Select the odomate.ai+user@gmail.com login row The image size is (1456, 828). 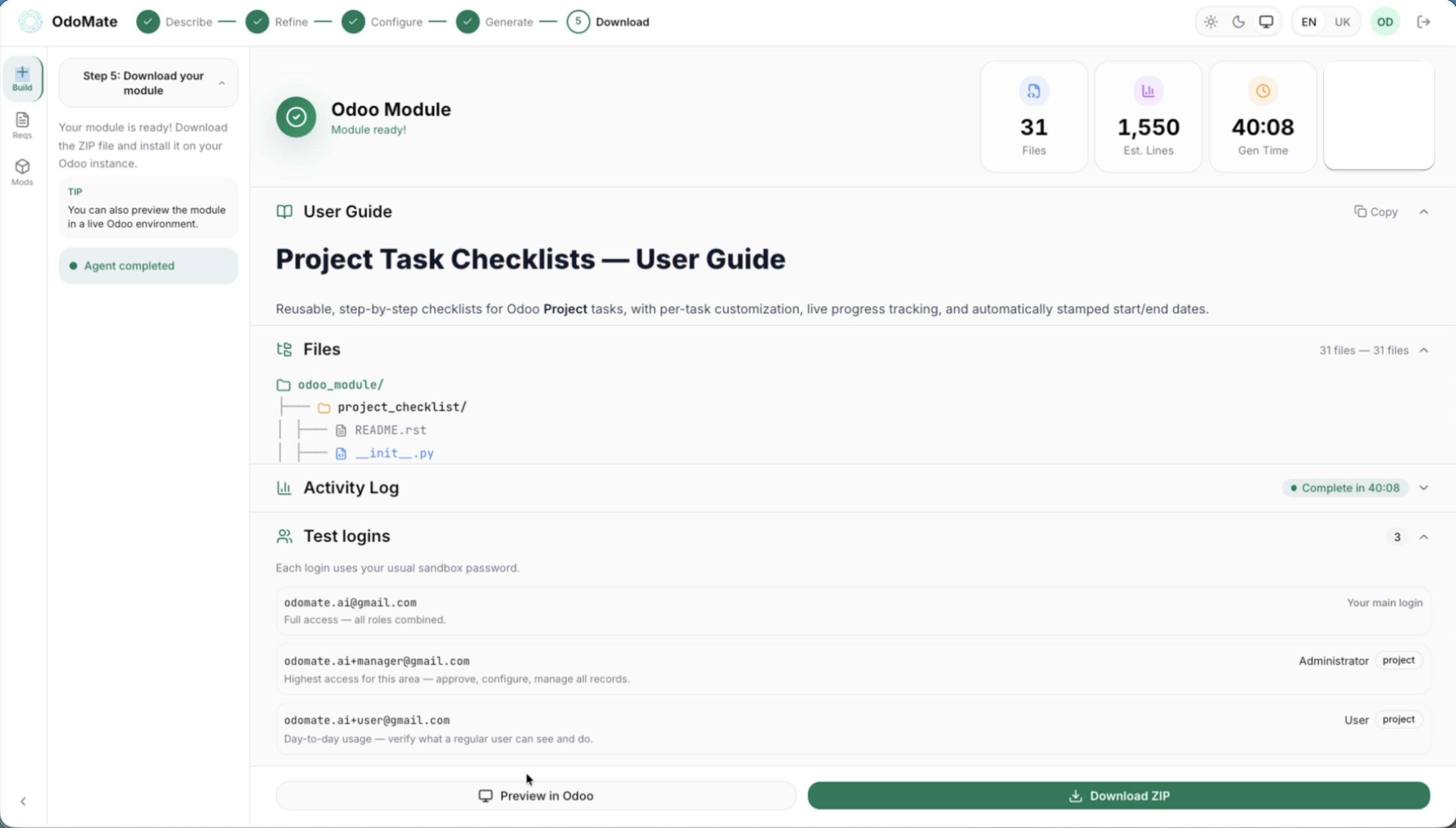(853, 728)
